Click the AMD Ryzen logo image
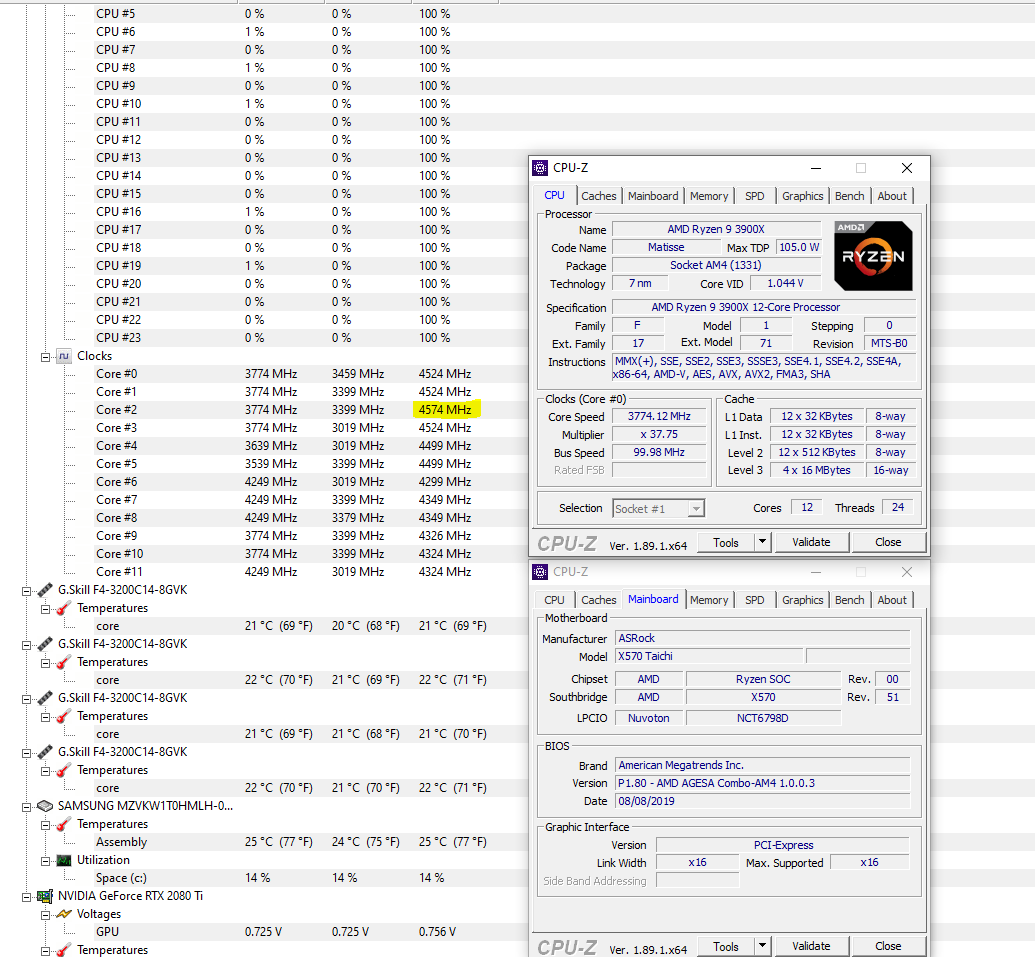 (x=873, y=256)
